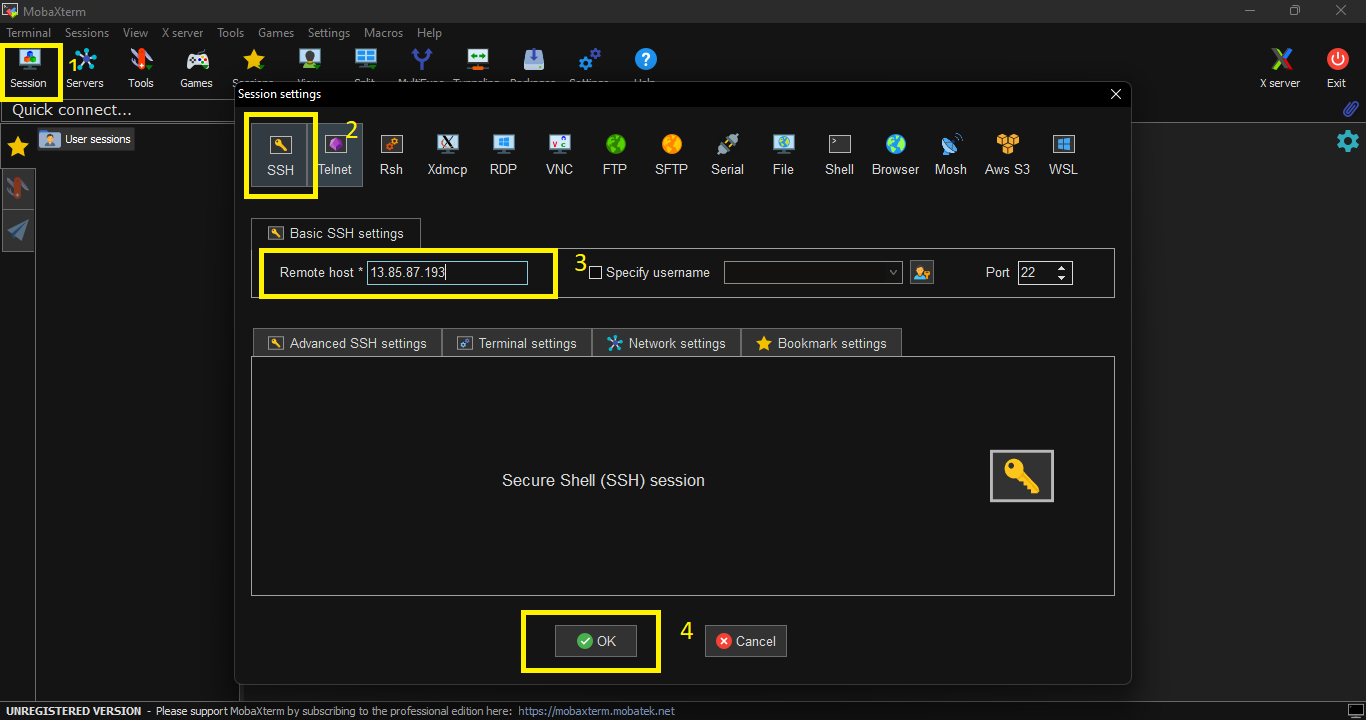This screenshot has height=720, width=1366.
Task: Click the Cancel button
Action: (x=746, y=641)
